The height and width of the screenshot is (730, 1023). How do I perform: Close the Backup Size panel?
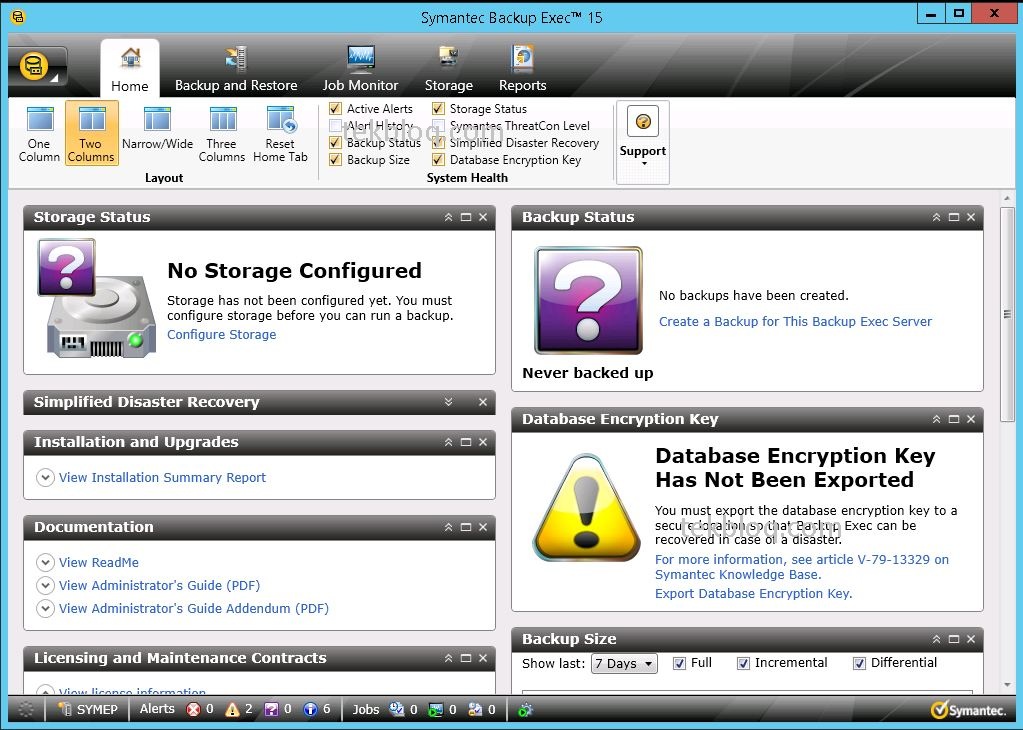coord(971,639)
